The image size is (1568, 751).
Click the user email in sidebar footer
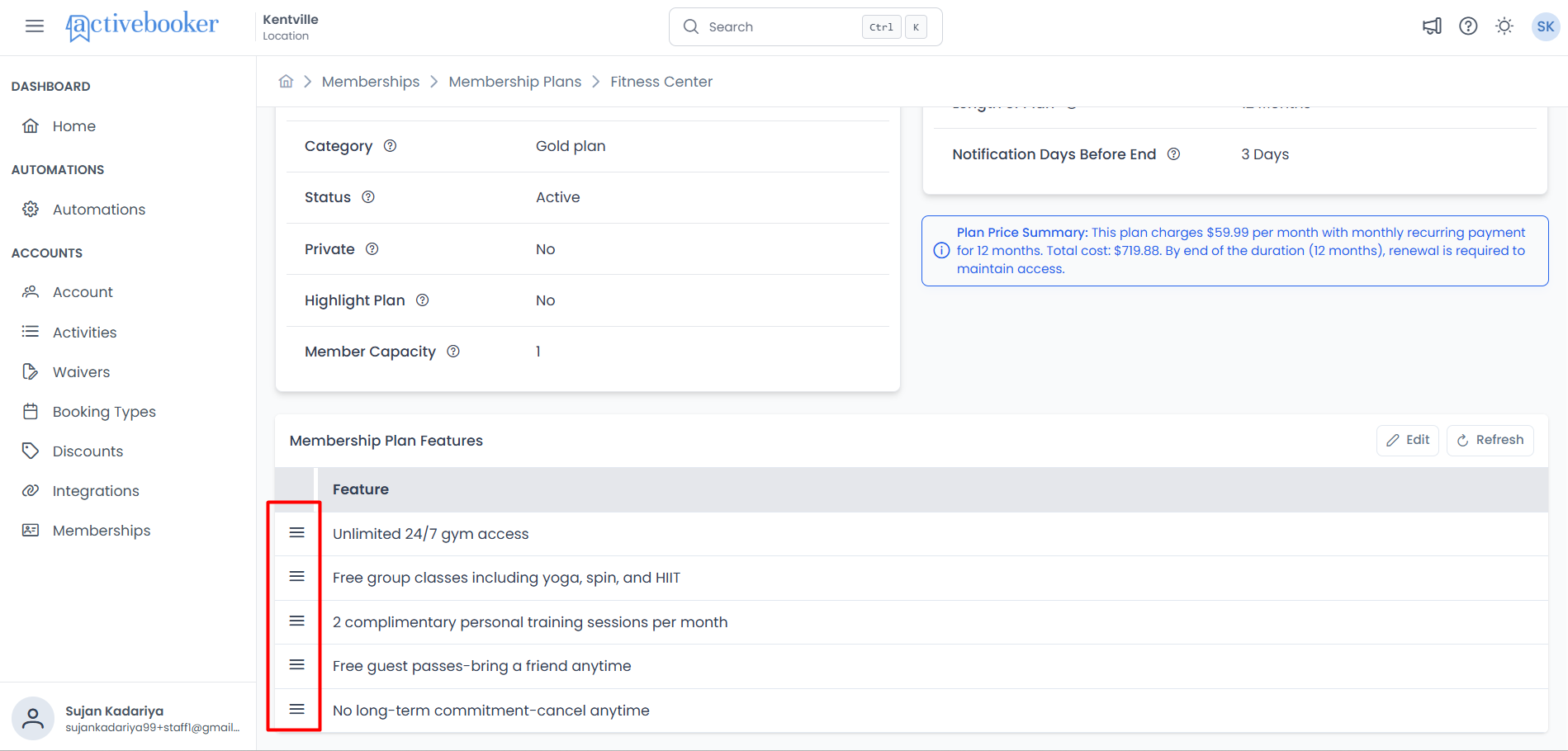click(x=153, y=727)
